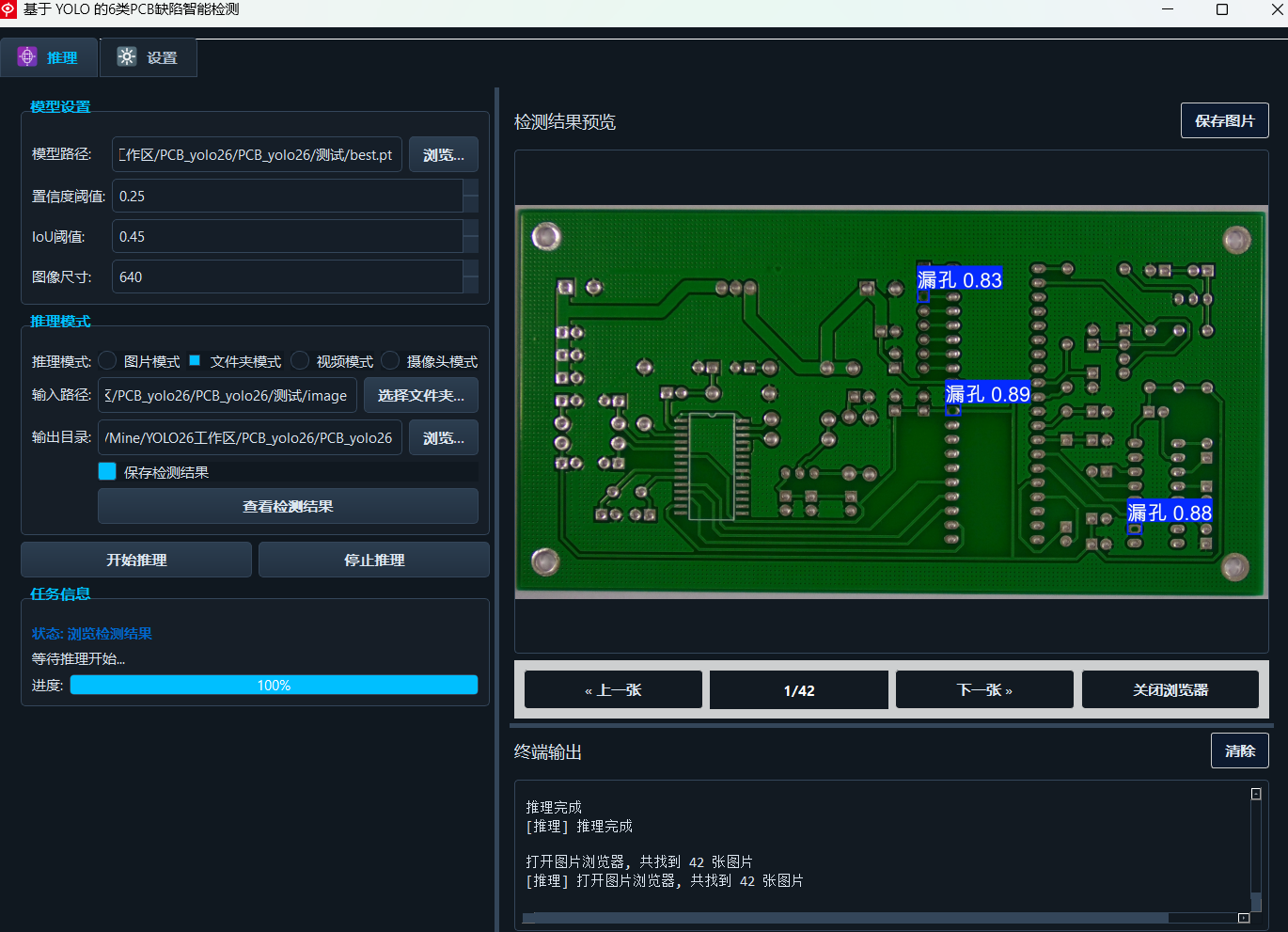The image size is (1288, 932).
Task: Click 选择文件夹 button
Action: [x=421, y=395]
